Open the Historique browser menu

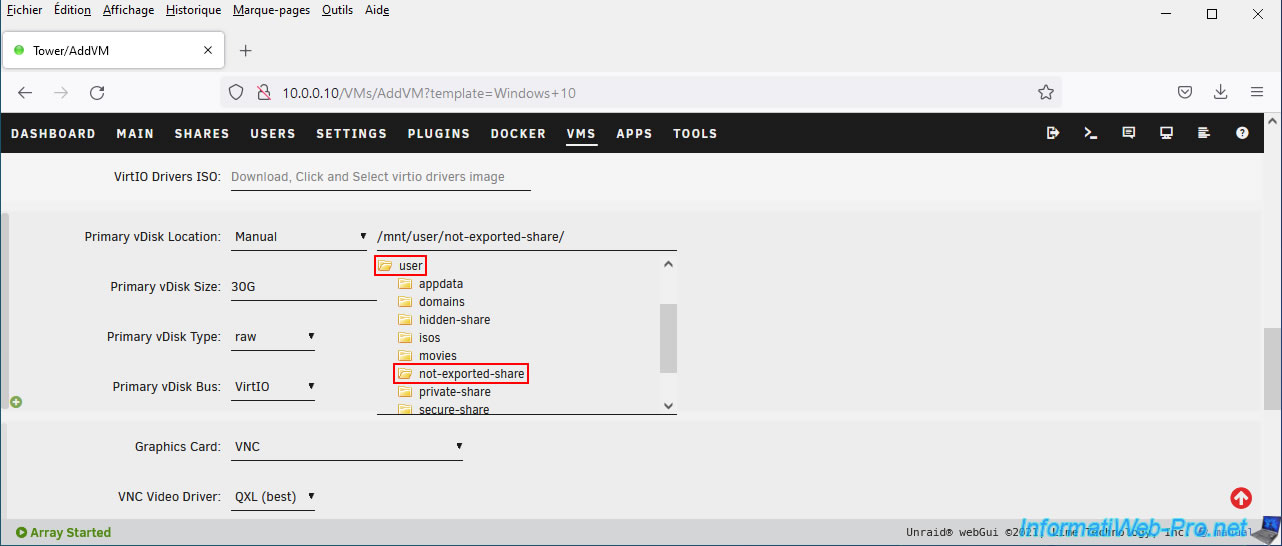click(x=193, y=10)
